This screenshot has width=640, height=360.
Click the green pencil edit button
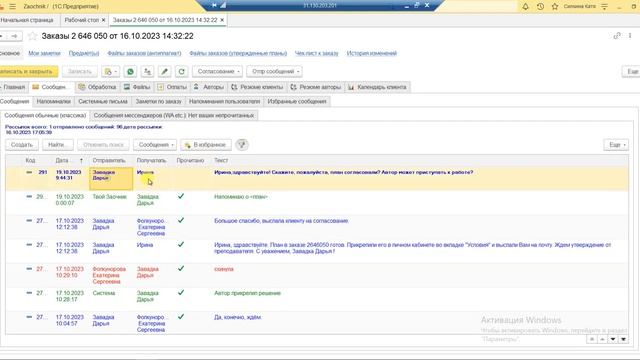[164, 71]
